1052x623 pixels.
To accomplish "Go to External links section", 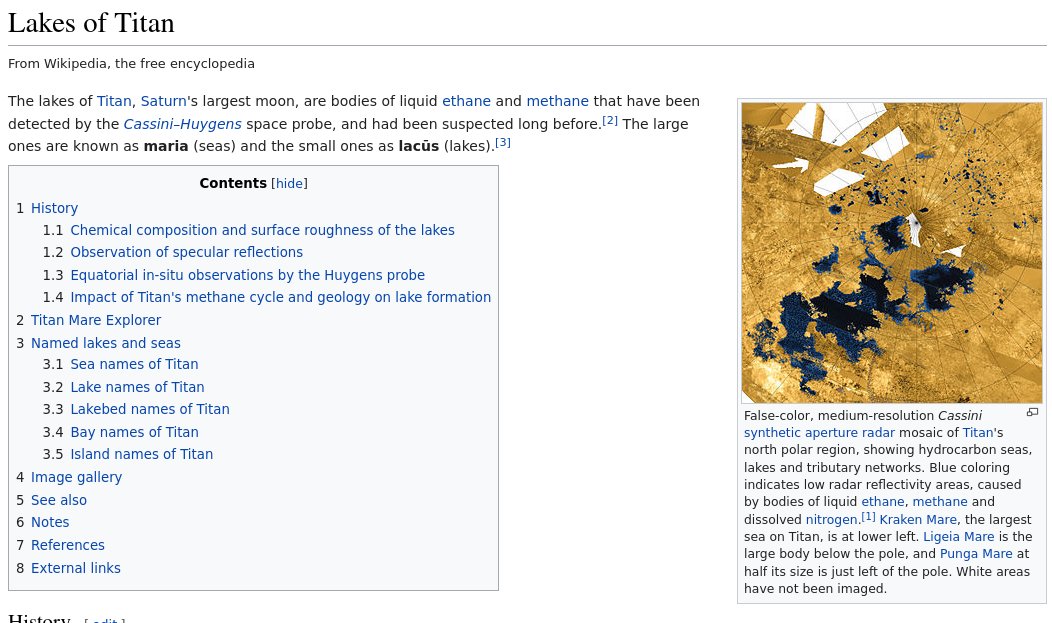I will click(x=75, y=568).
